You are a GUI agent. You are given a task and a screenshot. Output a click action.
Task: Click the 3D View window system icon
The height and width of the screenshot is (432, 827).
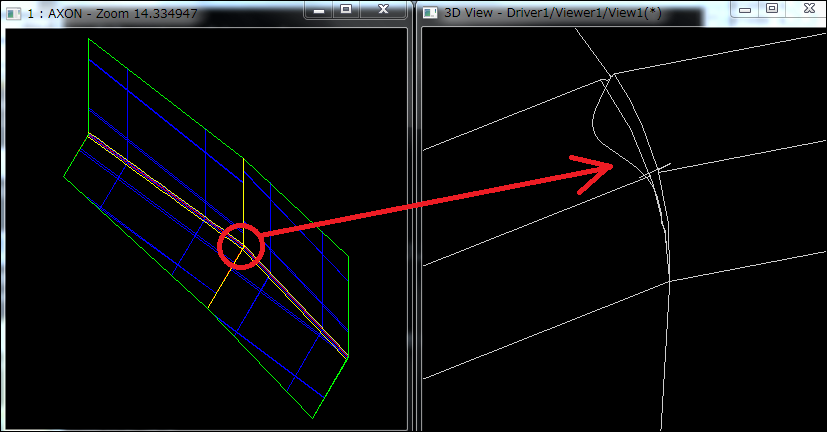point(431,12)
